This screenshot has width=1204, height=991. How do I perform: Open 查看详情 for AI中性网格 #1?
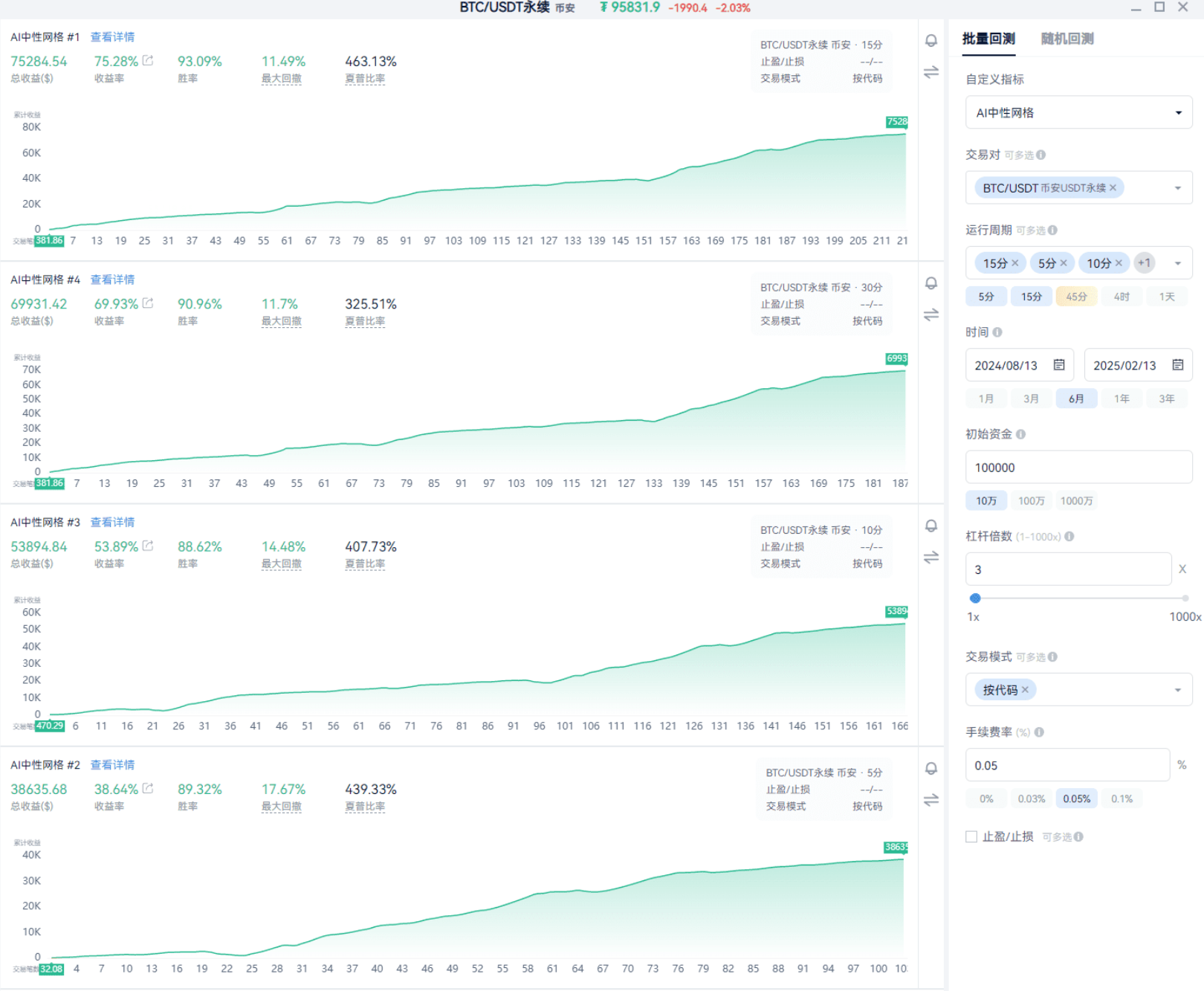tap(112, 37)
